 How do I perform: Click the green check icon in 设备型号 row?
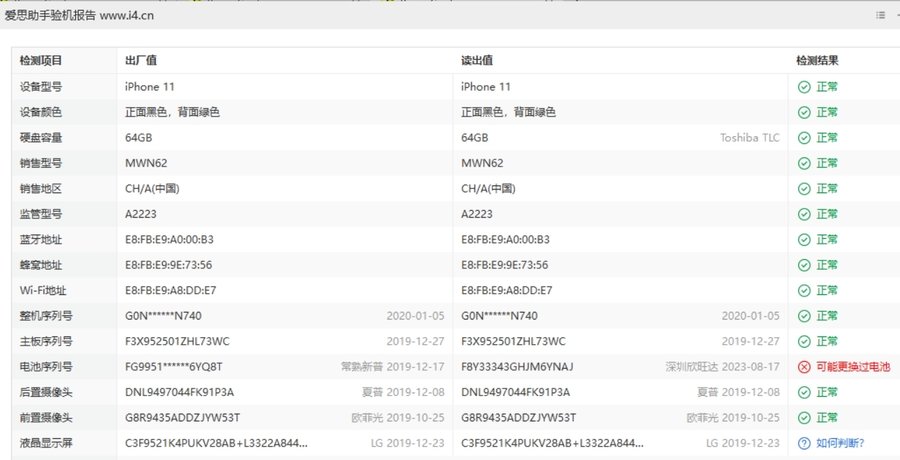pos(804,87)
